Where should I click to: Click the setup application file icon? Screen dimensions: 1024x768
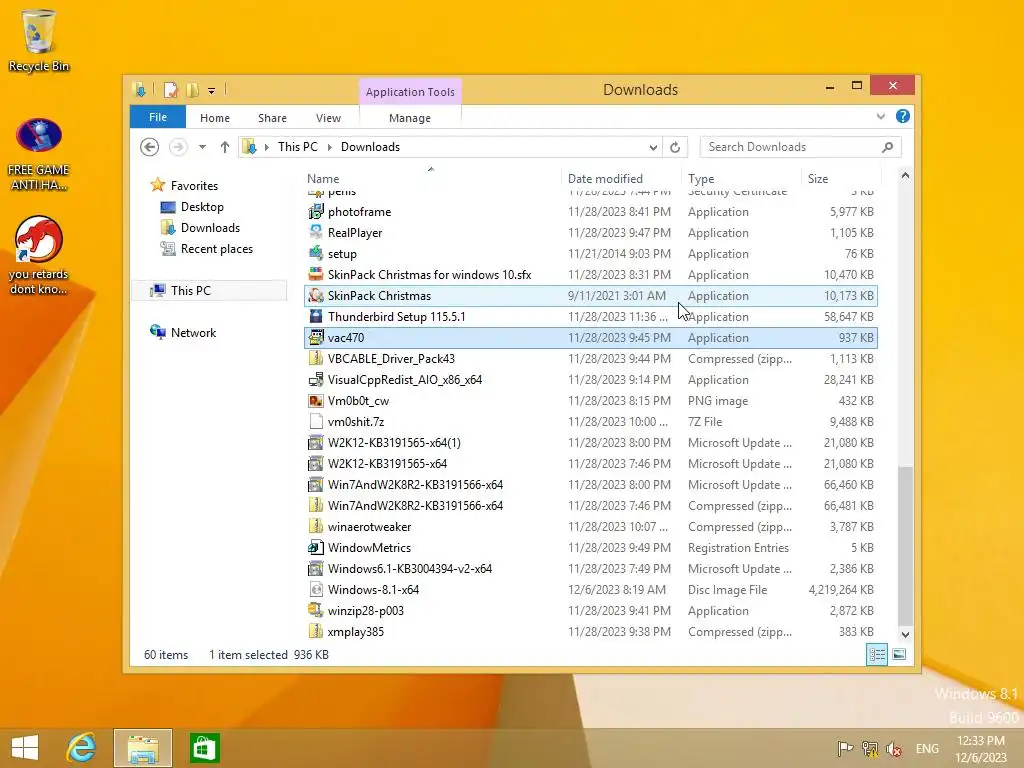click(x=315, y=253)
